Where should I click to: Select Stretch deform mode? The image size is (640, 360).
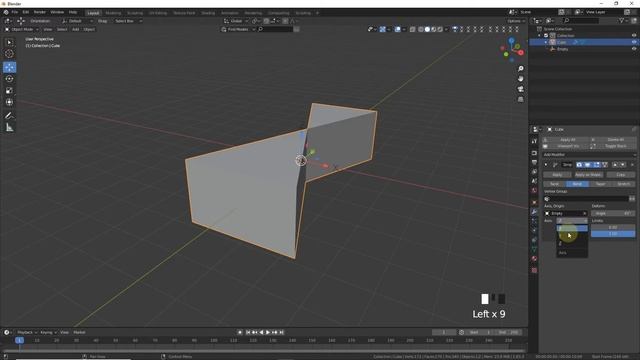click(624, 184)
